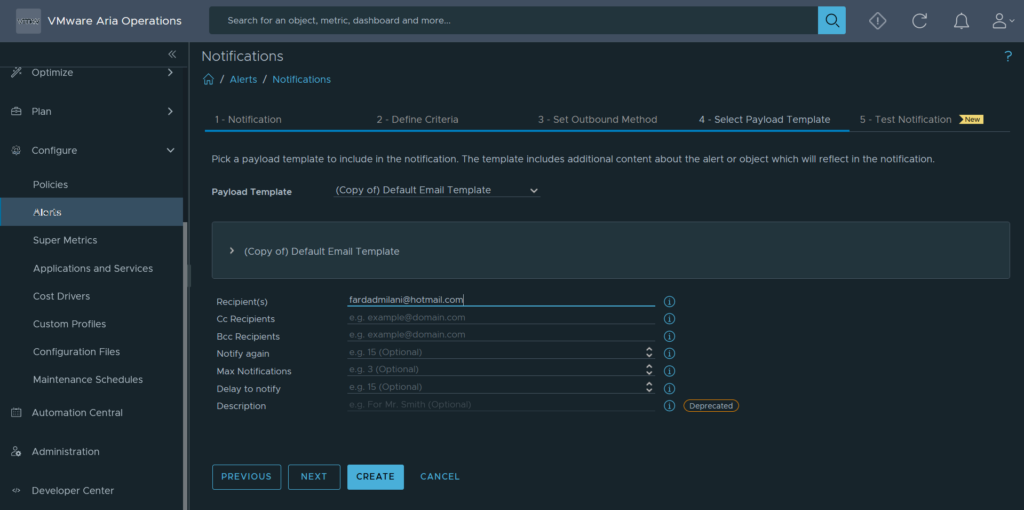The width and height of the screenshot is (1024, 510).
Task: Open the alerts diamond warning icon
Action: (877, 21)
